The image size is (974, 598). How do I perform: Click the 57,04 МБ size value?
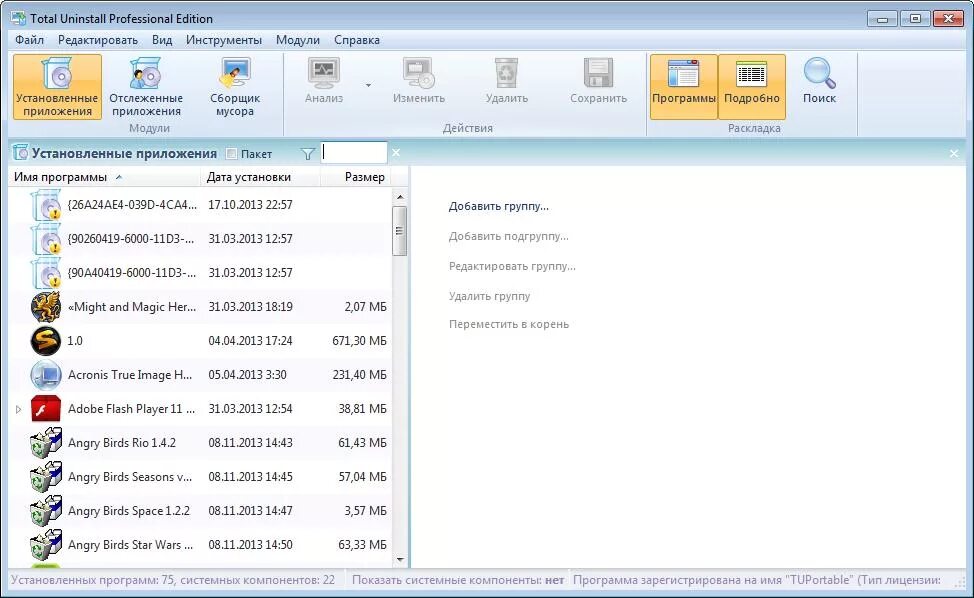[362, 477]
